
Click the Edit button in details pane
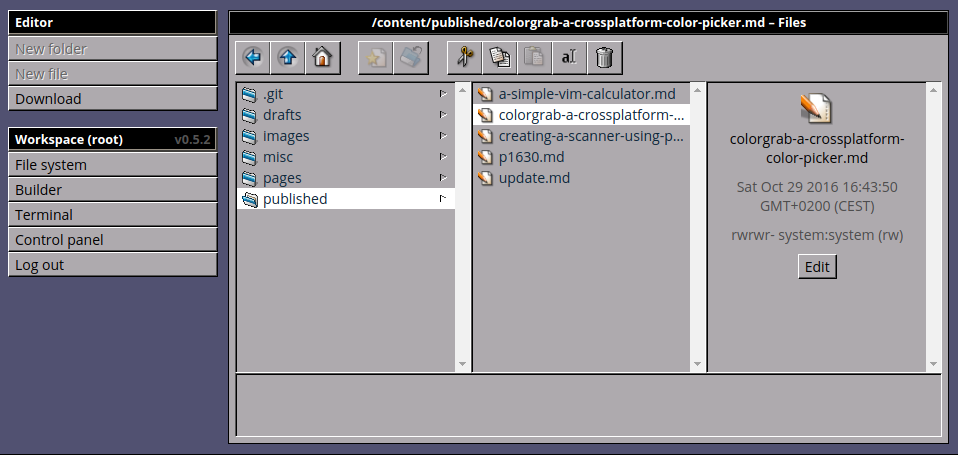[x=817, y=267]
